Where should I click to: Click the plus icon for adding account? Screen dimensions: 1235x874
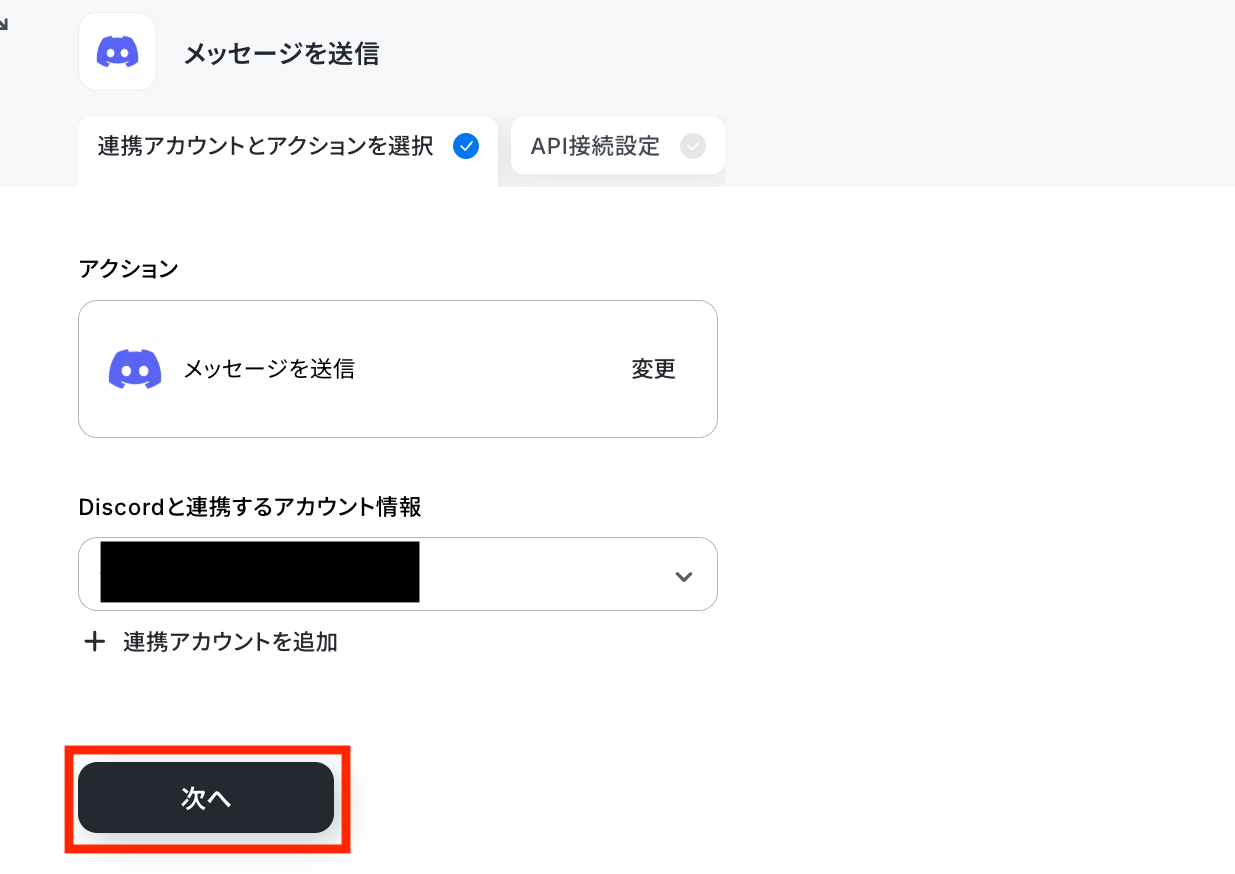click(x=94, y=642)
